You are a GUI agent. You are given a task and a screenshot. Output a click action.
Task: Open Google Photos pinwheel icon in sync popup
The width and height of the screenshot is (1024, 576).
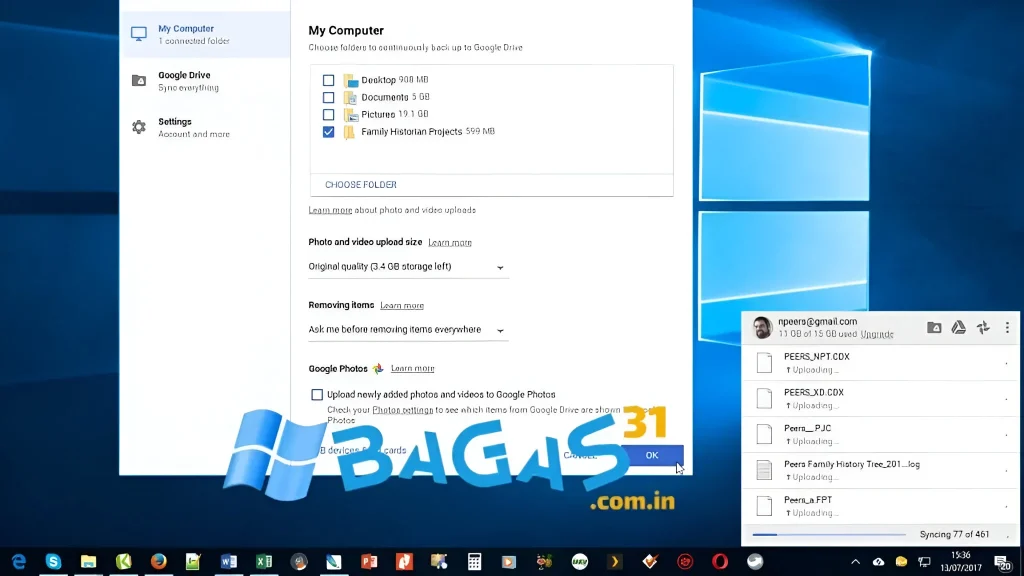[983, 328]
